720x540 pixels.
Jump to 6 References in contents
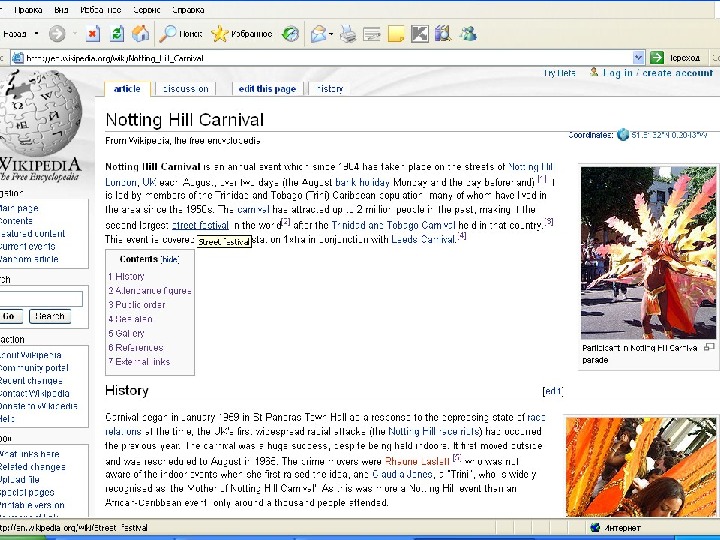tap(136, 348)
